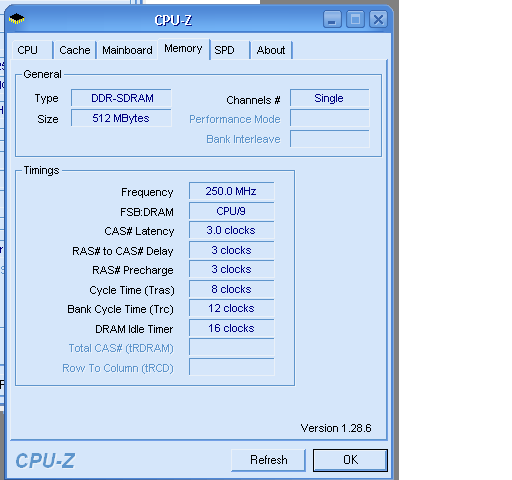Click the CPU-Z title bar text

173,20
